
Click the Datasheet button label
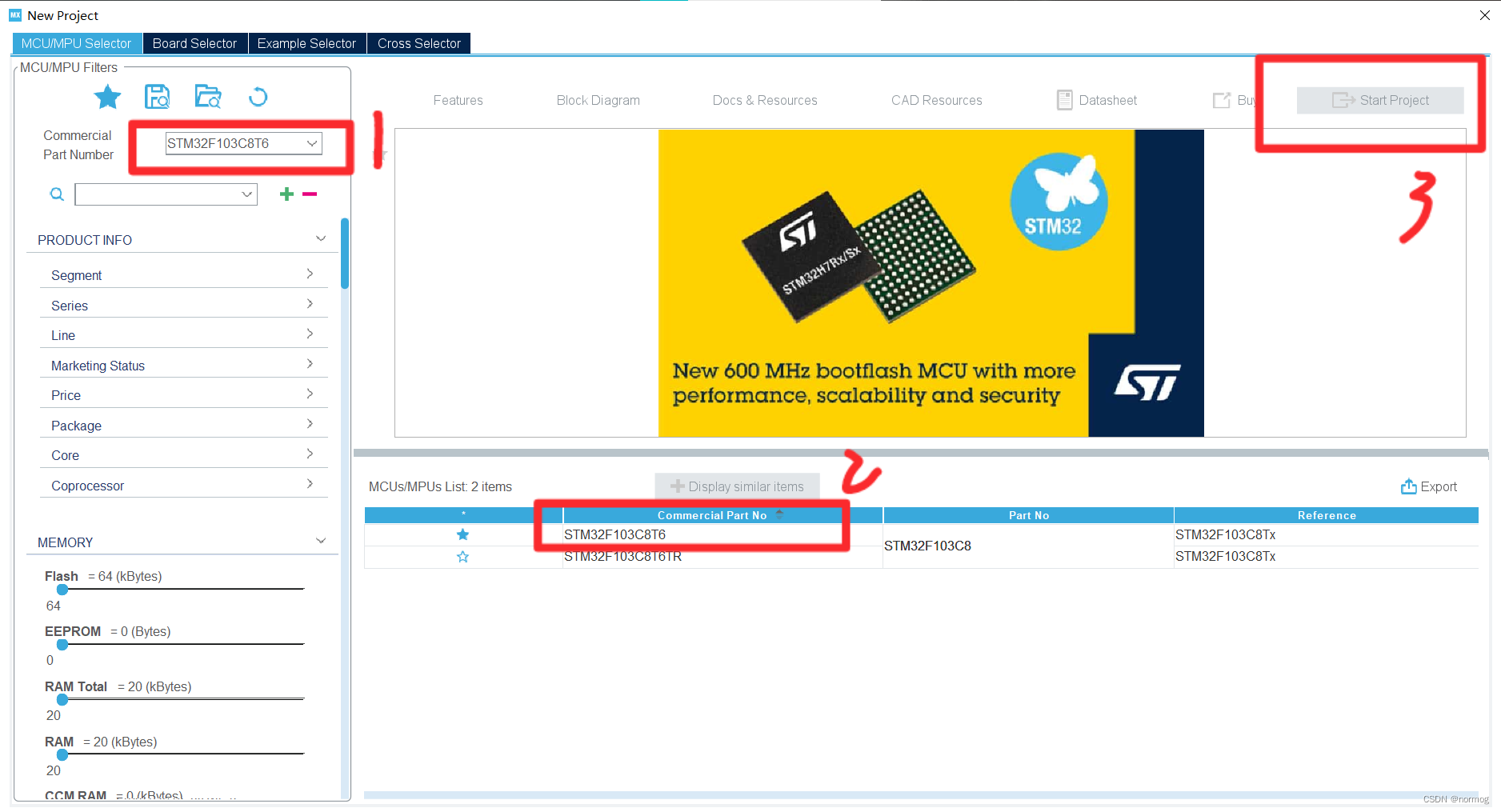[1108, 100]
